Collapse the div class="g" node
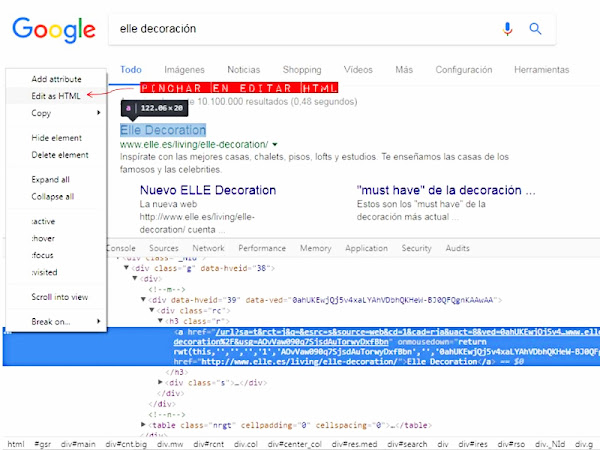600x450 pixels. coord(126,268)
